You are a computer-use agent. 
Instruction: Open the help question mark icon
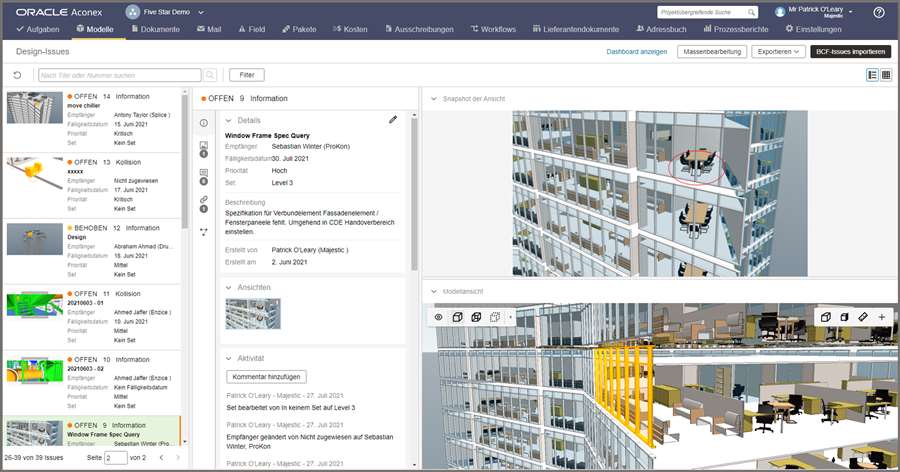tap(878, 12)
